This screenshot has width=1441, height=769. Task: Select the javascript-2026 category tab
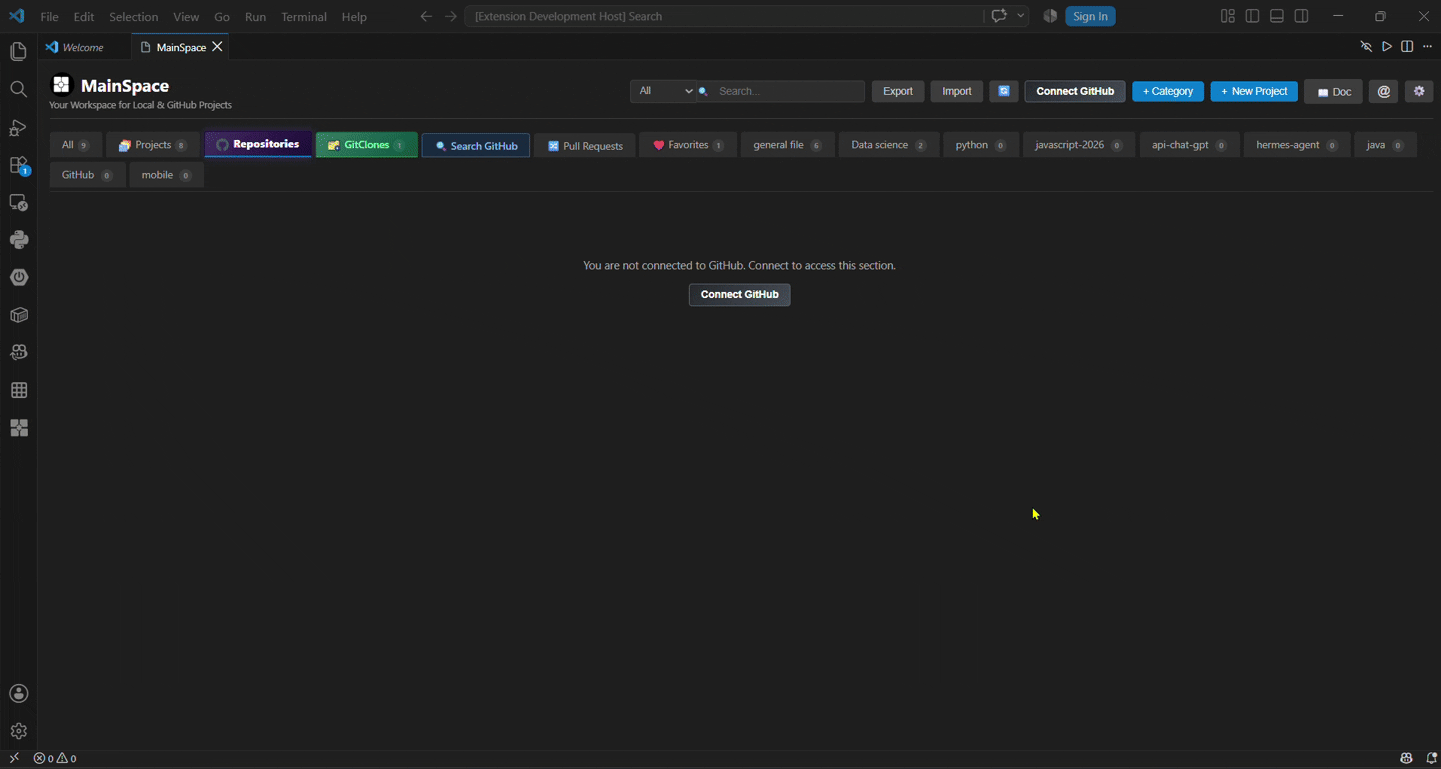pyautogui.click(x=1079, y=145)
